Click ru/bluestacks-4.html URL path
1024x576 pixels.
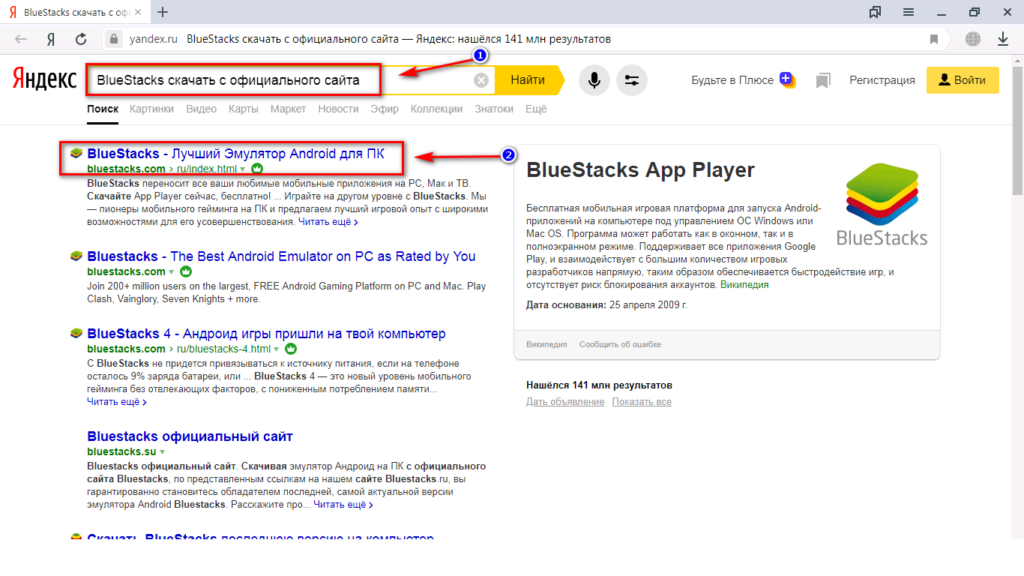click(223, 349)
